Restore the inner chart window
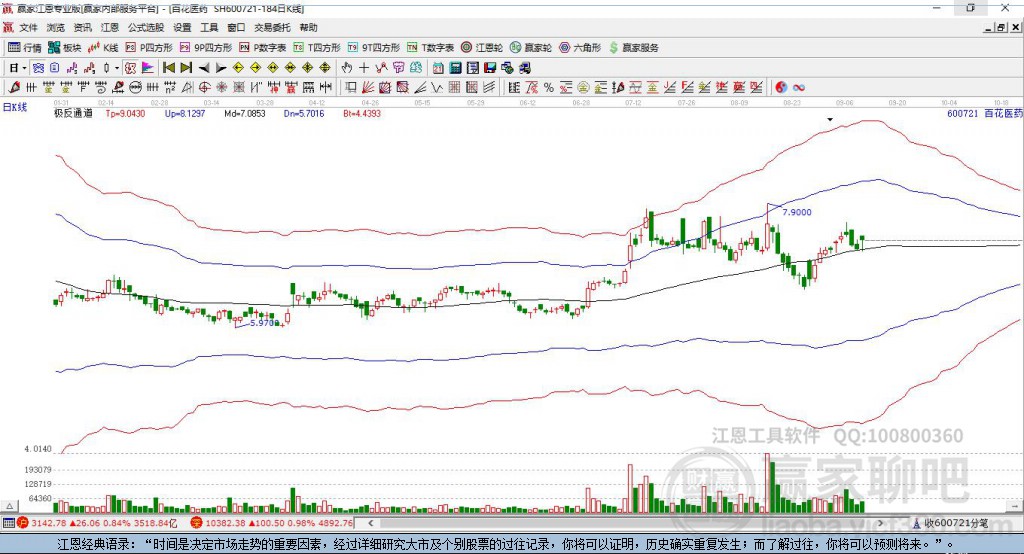This screenshot has width=1024, height=554. [1000, 27]
